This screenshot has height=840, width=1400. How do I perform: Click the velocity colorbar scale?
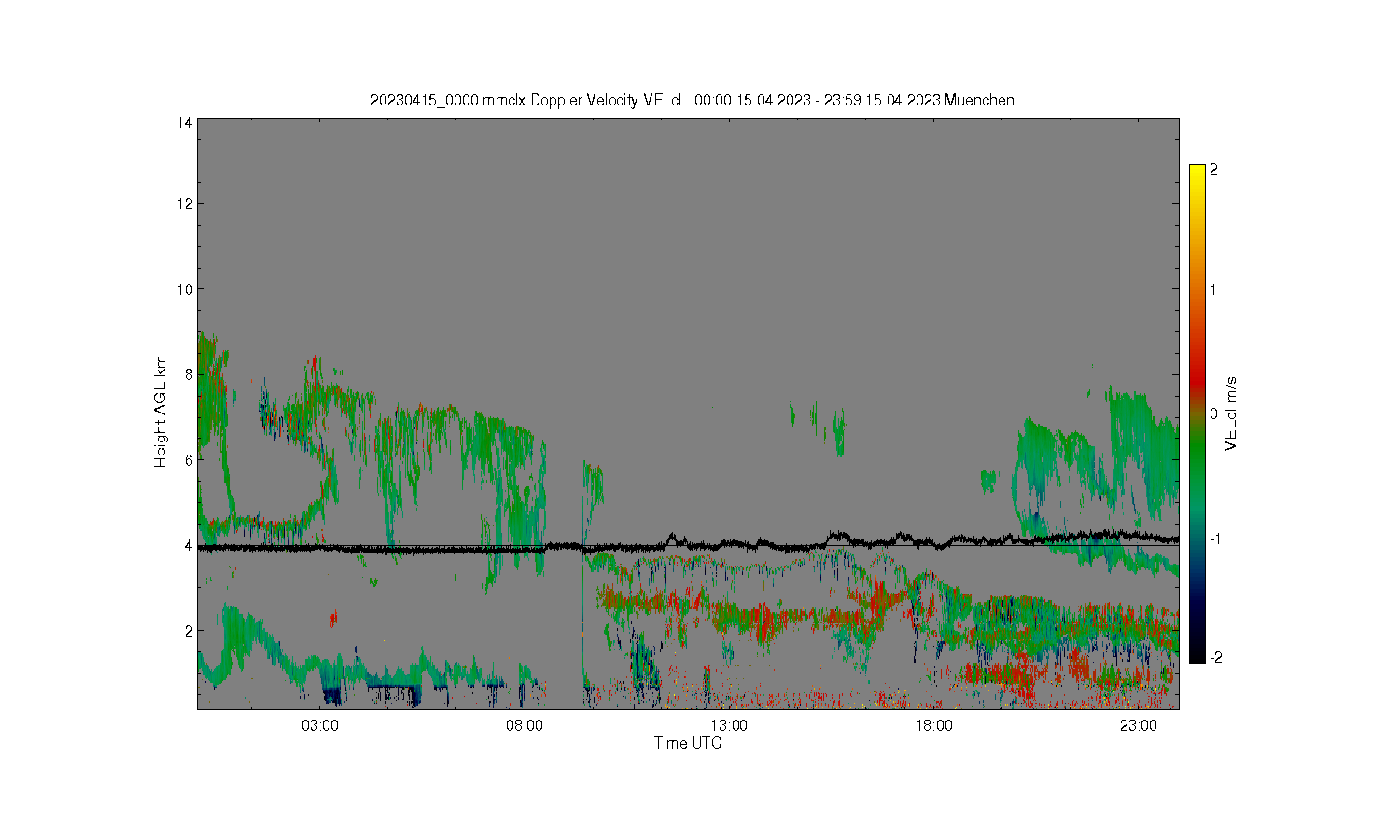coord(1197,413)
